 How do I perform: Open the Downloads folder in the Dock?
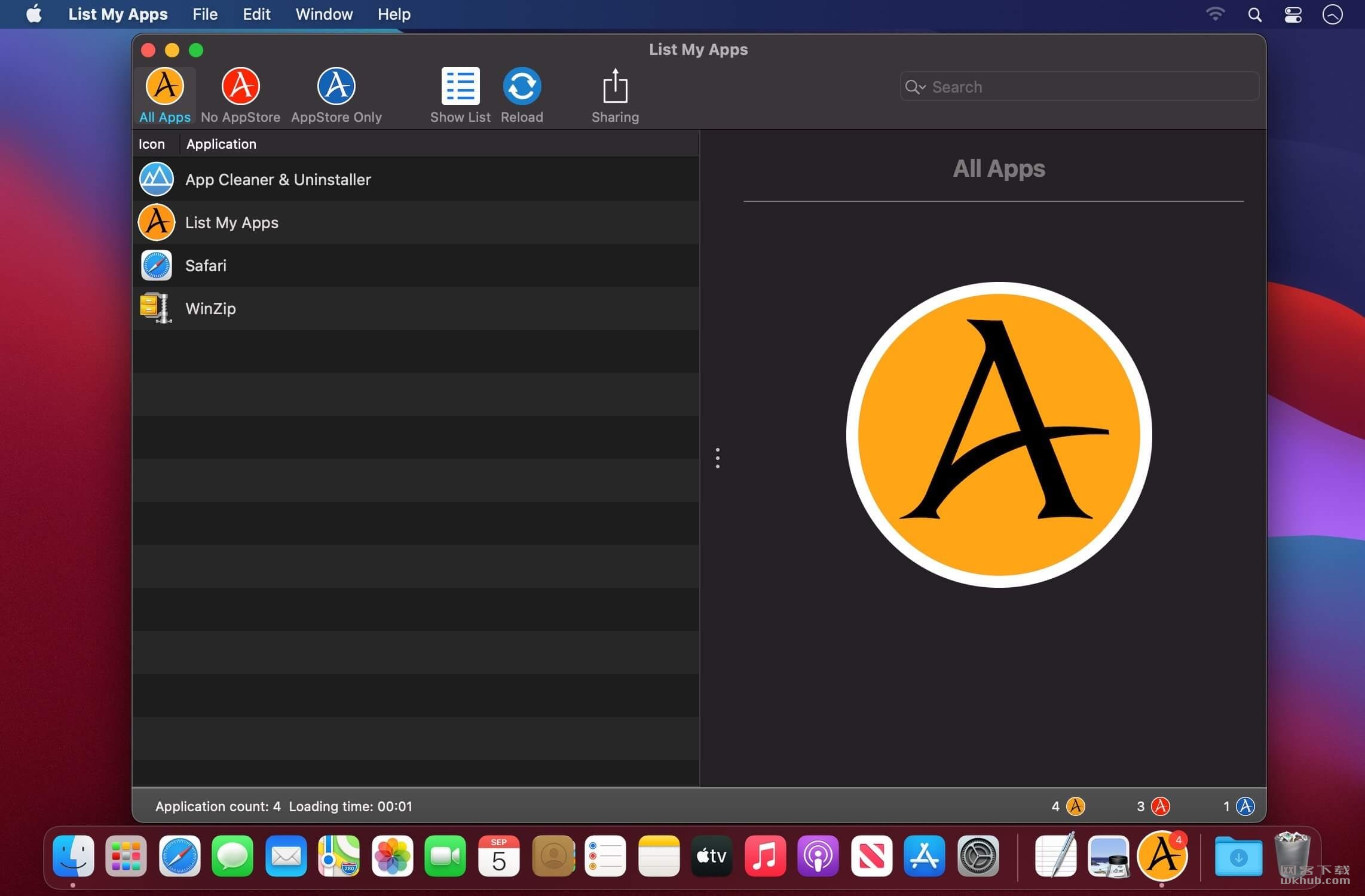(x=1238, y=857)
